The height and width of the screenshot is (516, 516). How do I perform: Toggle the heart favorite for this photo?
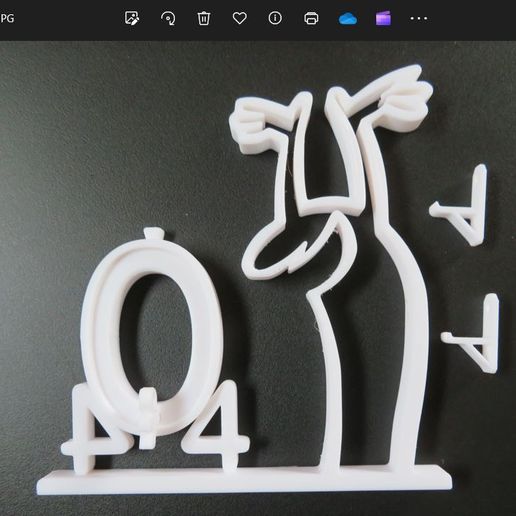point(240,18)
